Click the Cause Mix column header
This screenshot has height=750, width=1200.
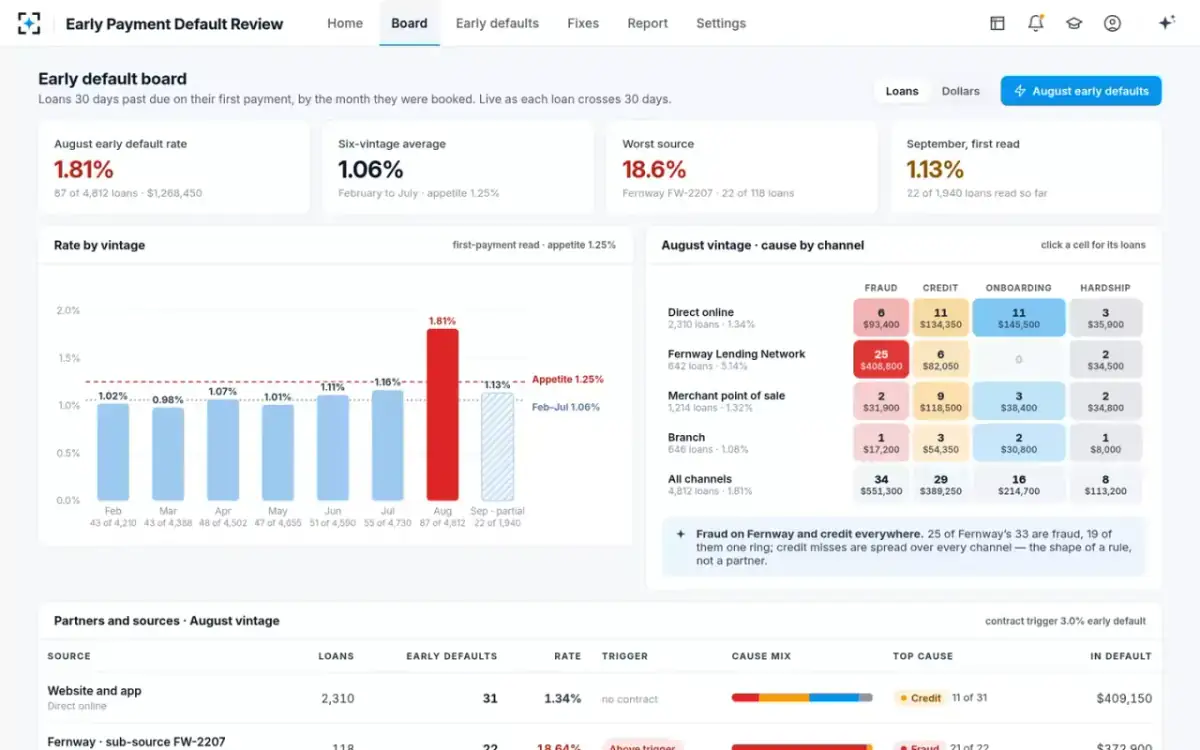click(x=761, y=656)
